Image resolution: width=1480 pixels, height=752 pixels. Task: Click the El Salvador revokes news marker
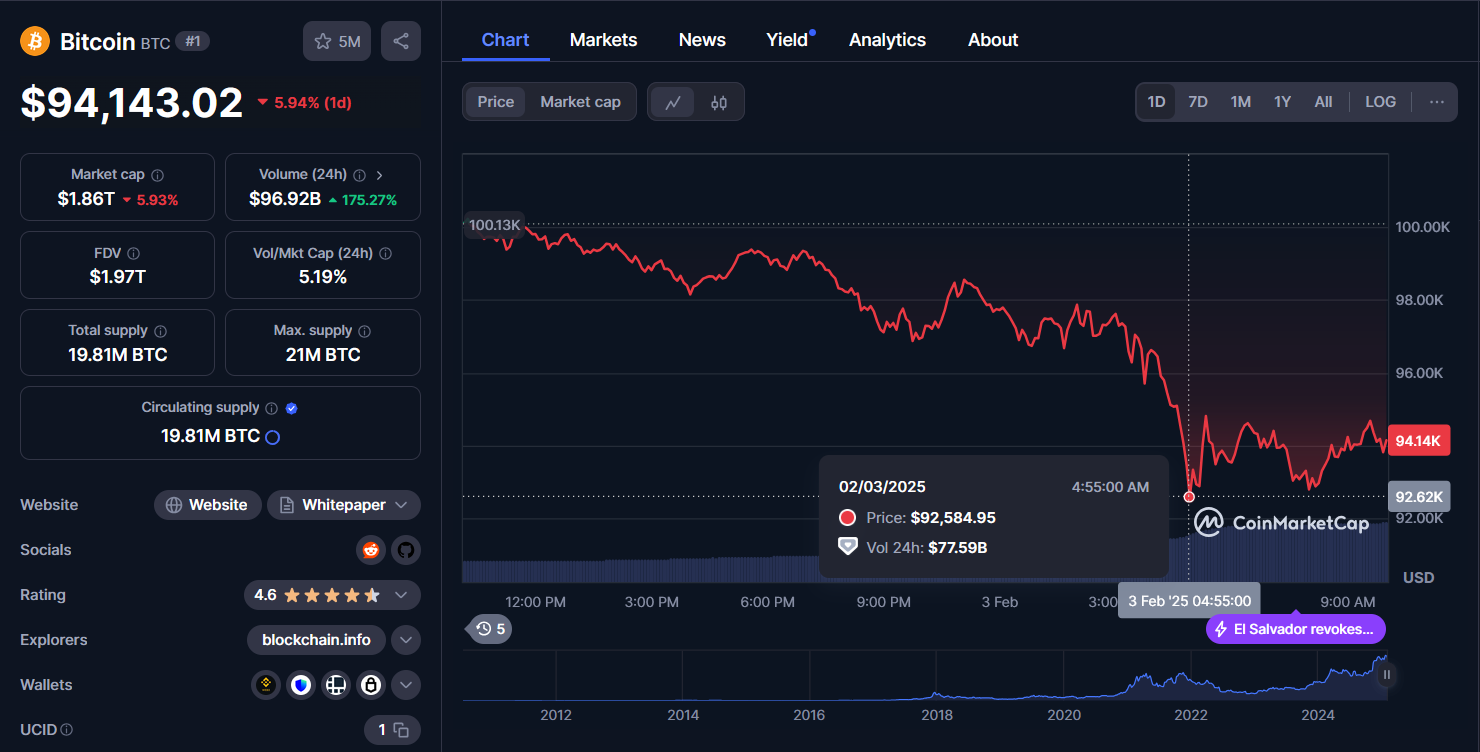(x=1295, y=629)
